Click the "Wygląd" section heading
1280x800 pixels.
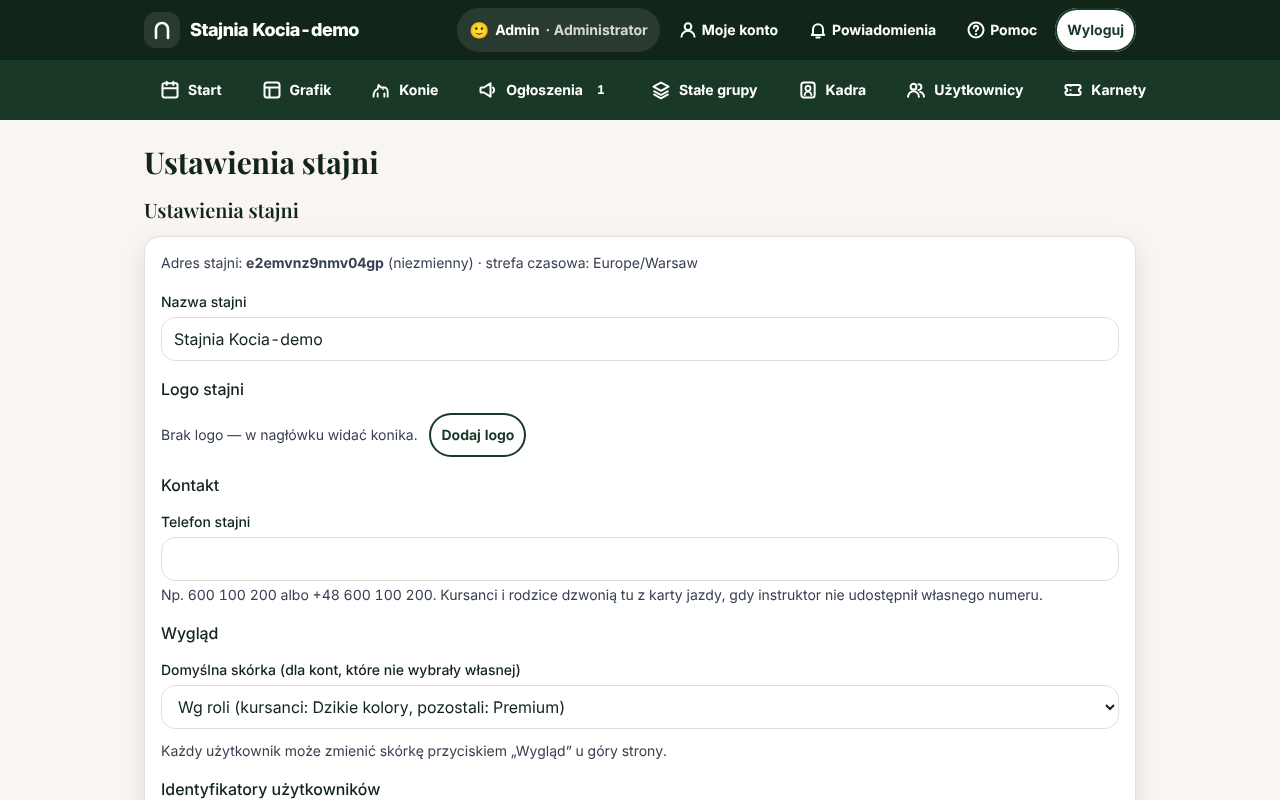coord(189,633)
